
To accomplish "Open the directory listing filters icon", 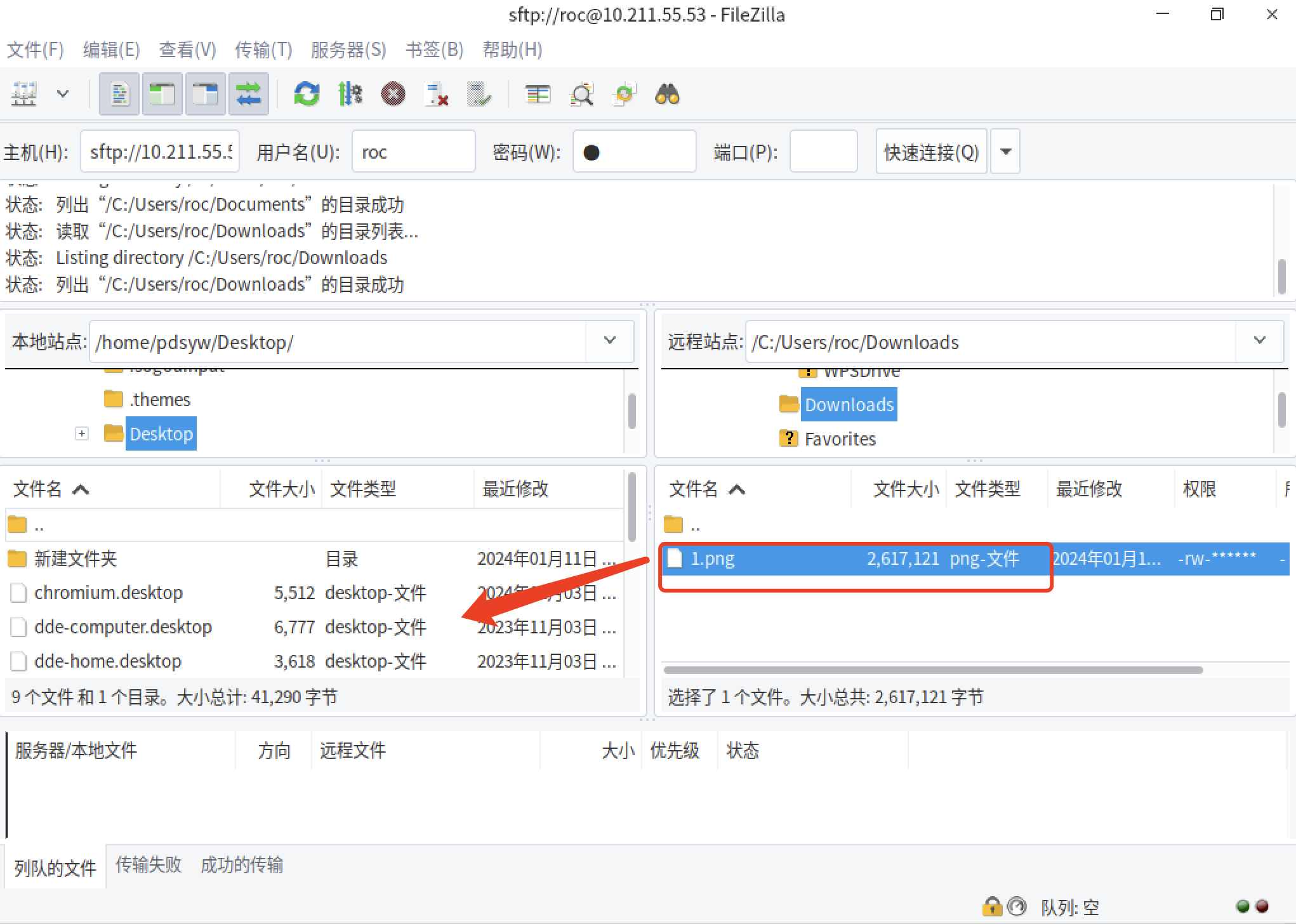I will click(x=538, y=95).
